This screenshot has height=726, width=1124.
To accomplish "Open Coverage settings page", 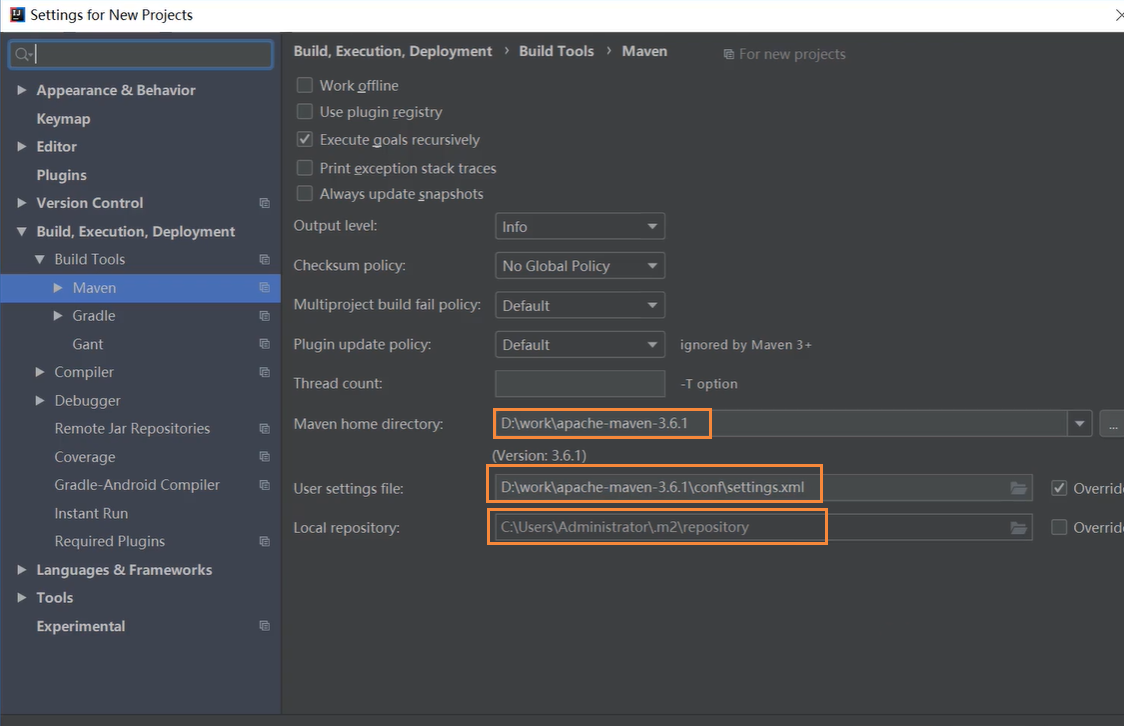I will pyautogui.click(x=85, y=457).
